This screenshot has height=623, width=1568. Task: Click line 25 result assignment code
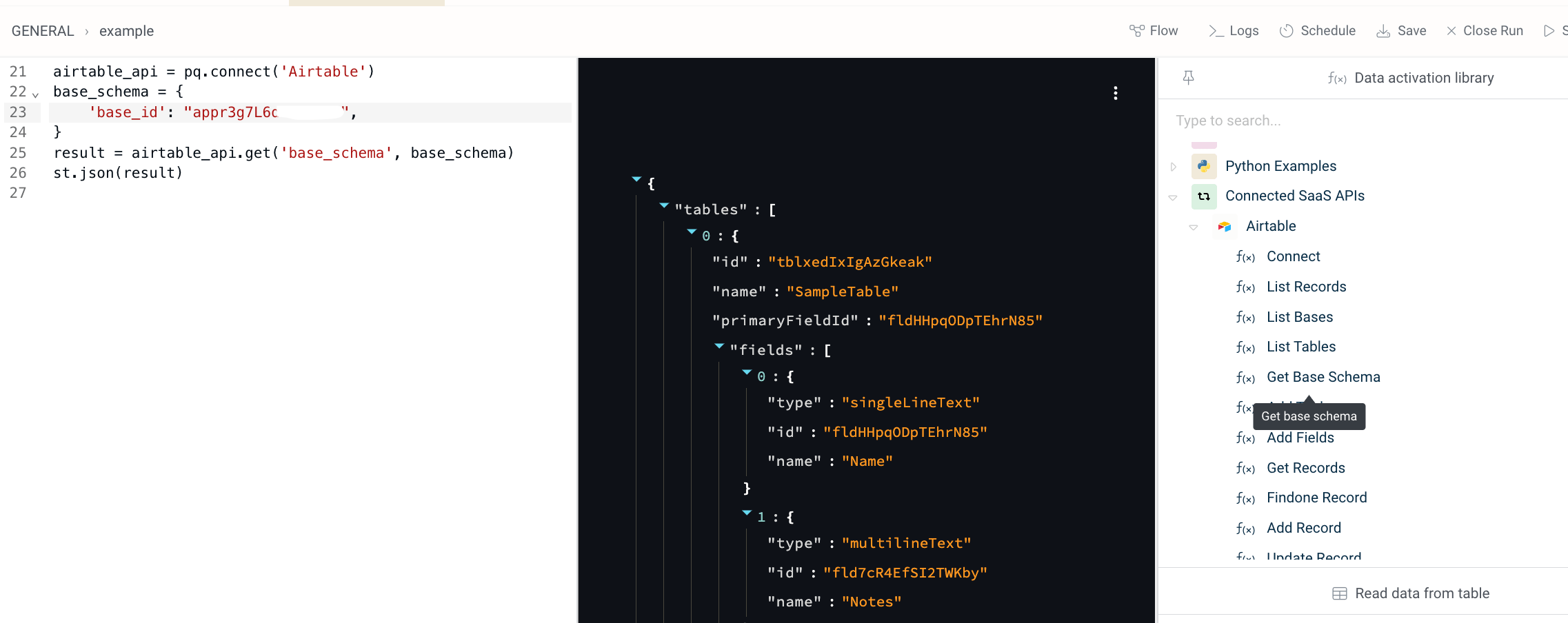coord(283,153)
